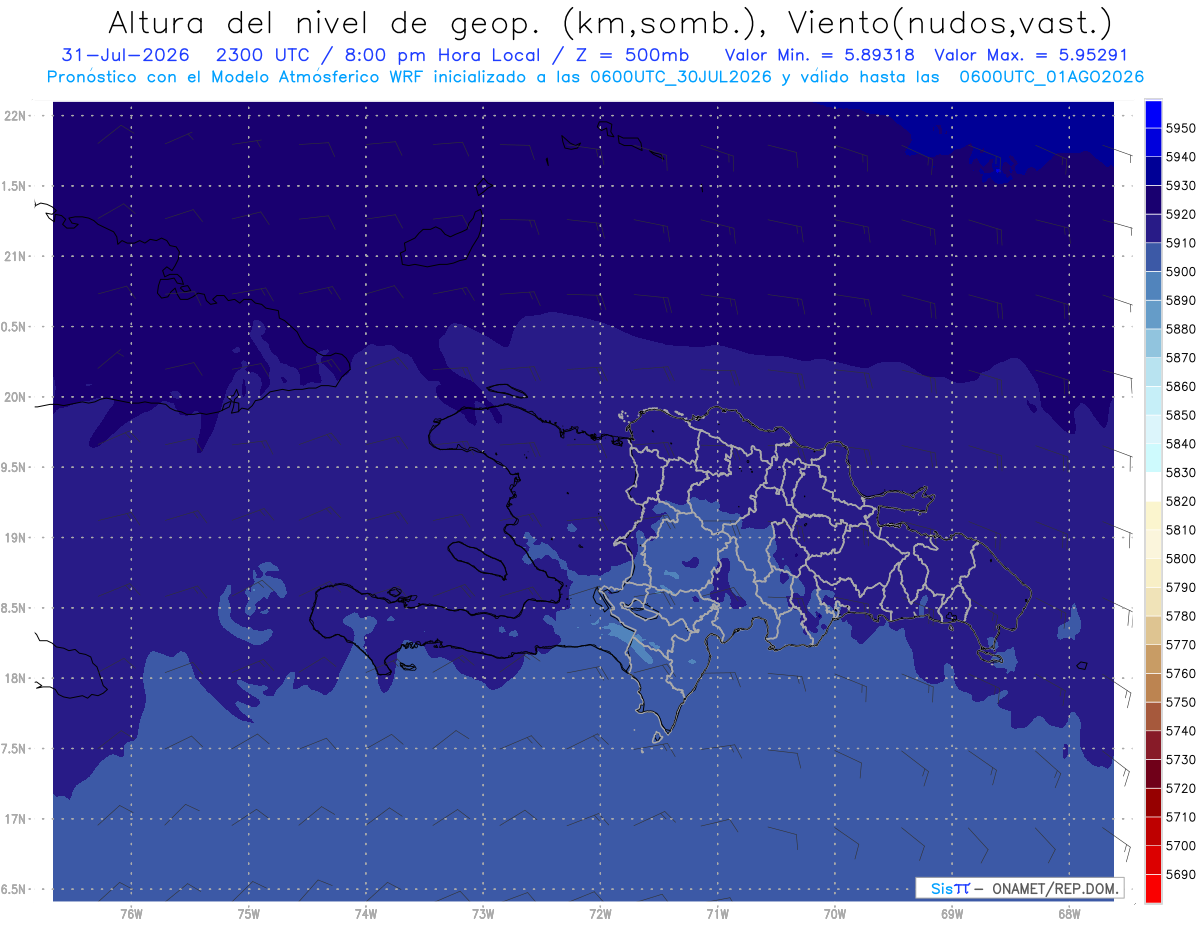
Task: Click the '74W' longitude axis label
Action: point(366,913)
